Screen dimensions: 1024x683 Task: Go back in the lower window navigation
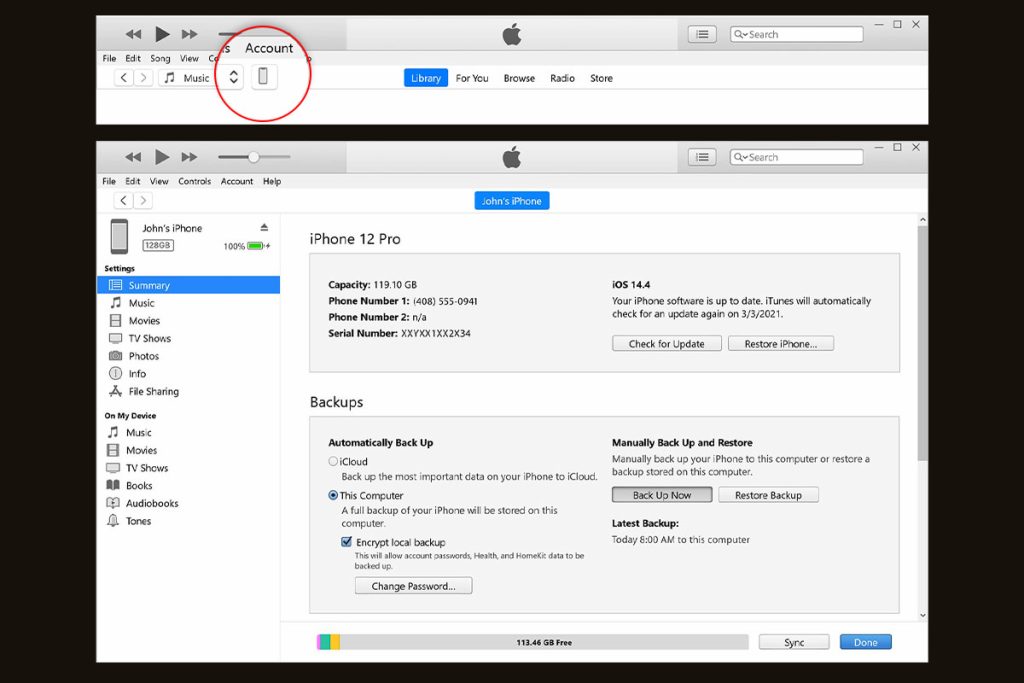(123, 200)
